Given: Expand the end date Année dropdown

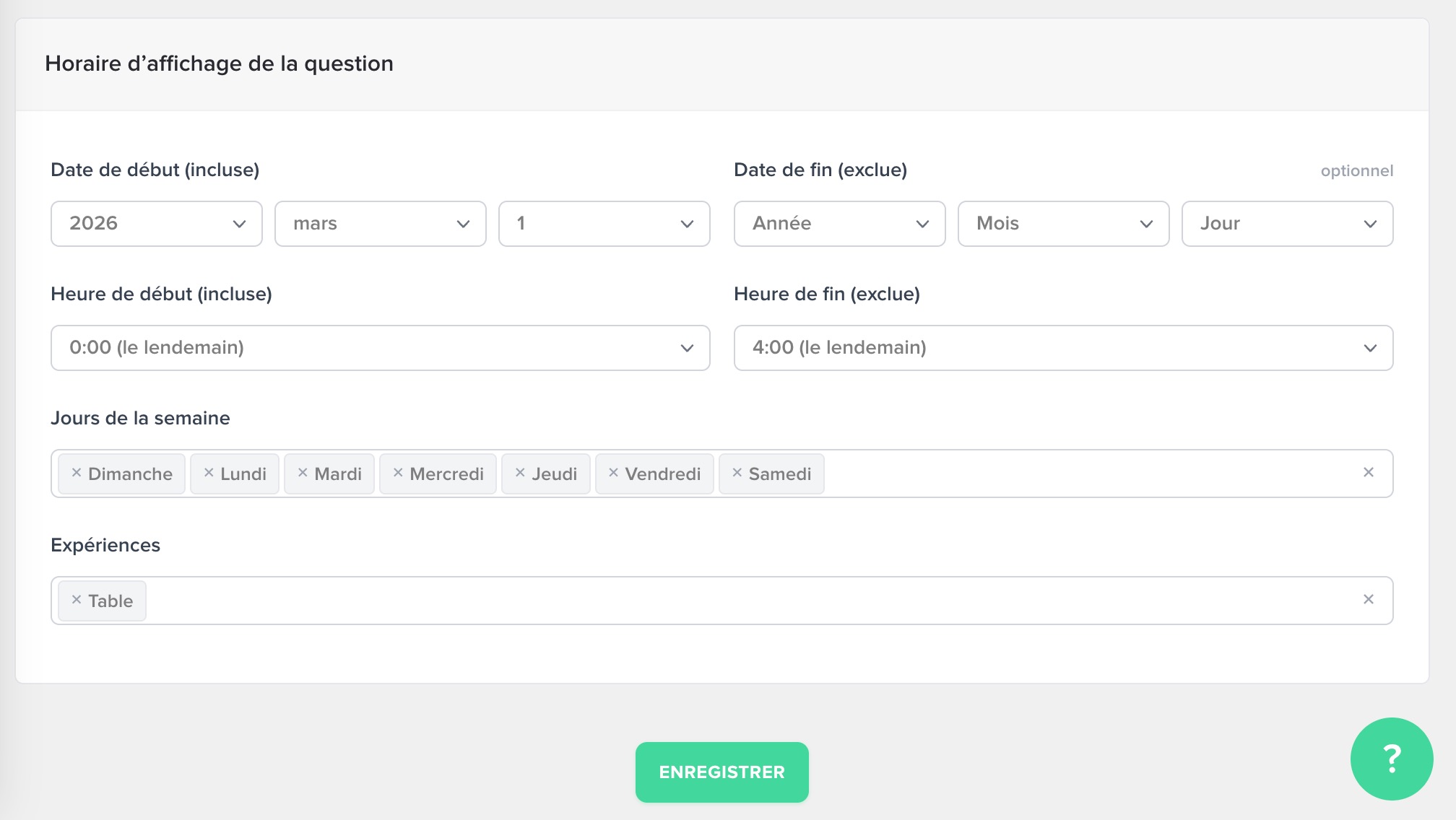Looking at the screenshot, I should tap(840, 224).
